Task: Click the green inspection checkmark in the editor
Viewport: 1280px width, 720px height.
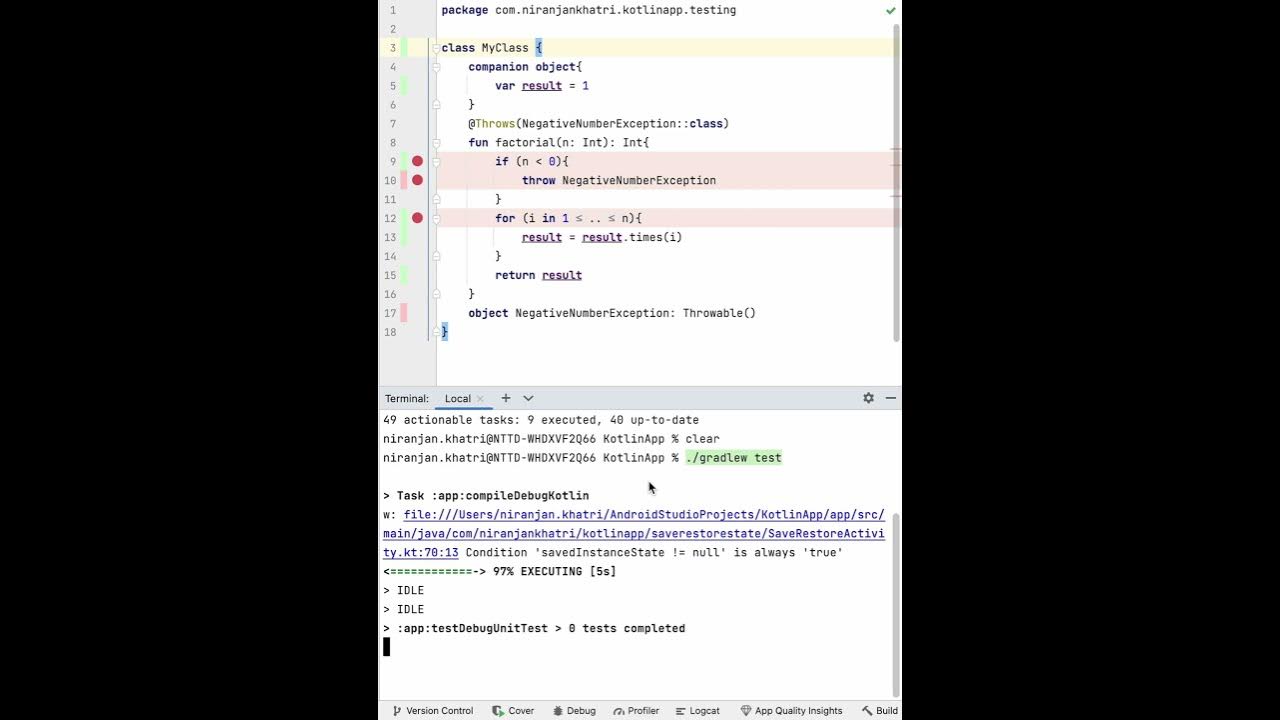Action: (x=890, y=10)
